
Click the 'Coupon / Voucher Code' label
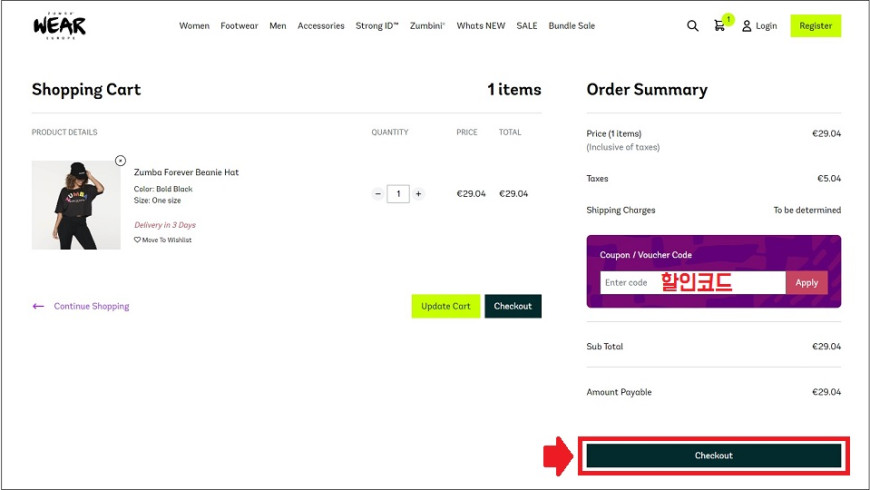tap(646, 255)
